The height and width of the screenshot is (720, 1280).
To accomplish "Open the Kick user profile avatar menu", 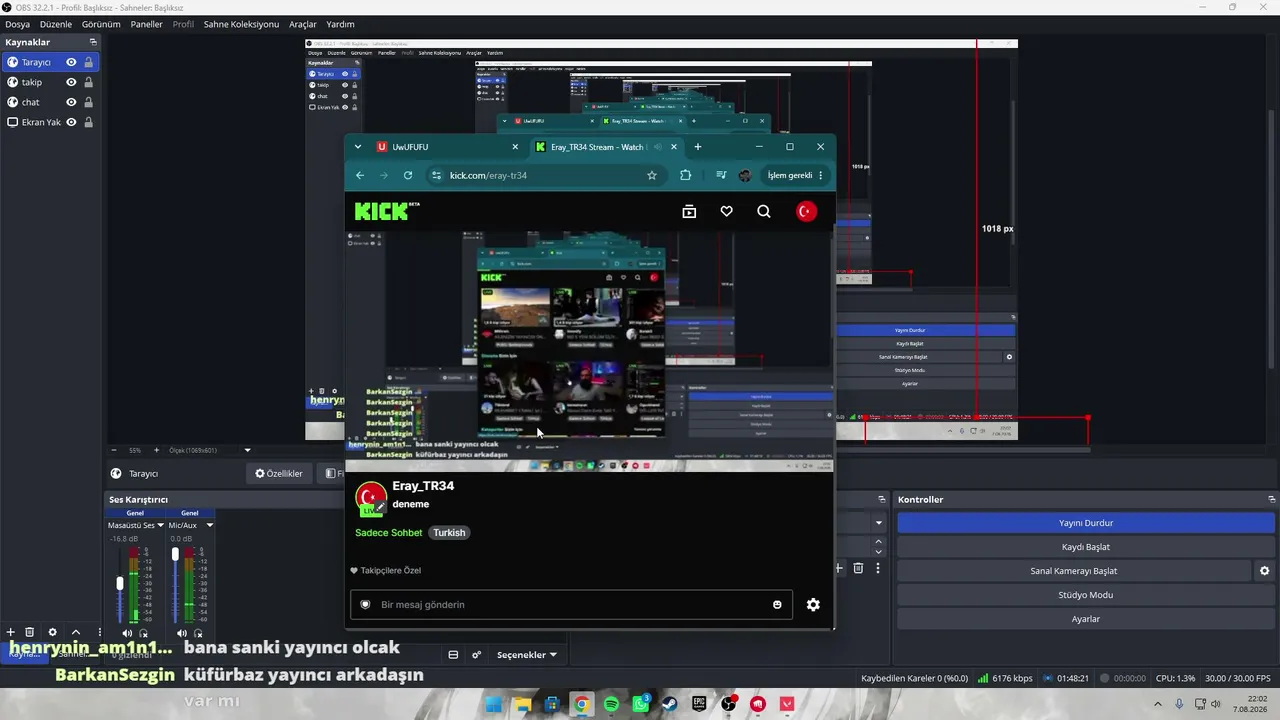I will pyautogui.click(x=806, y=211).
